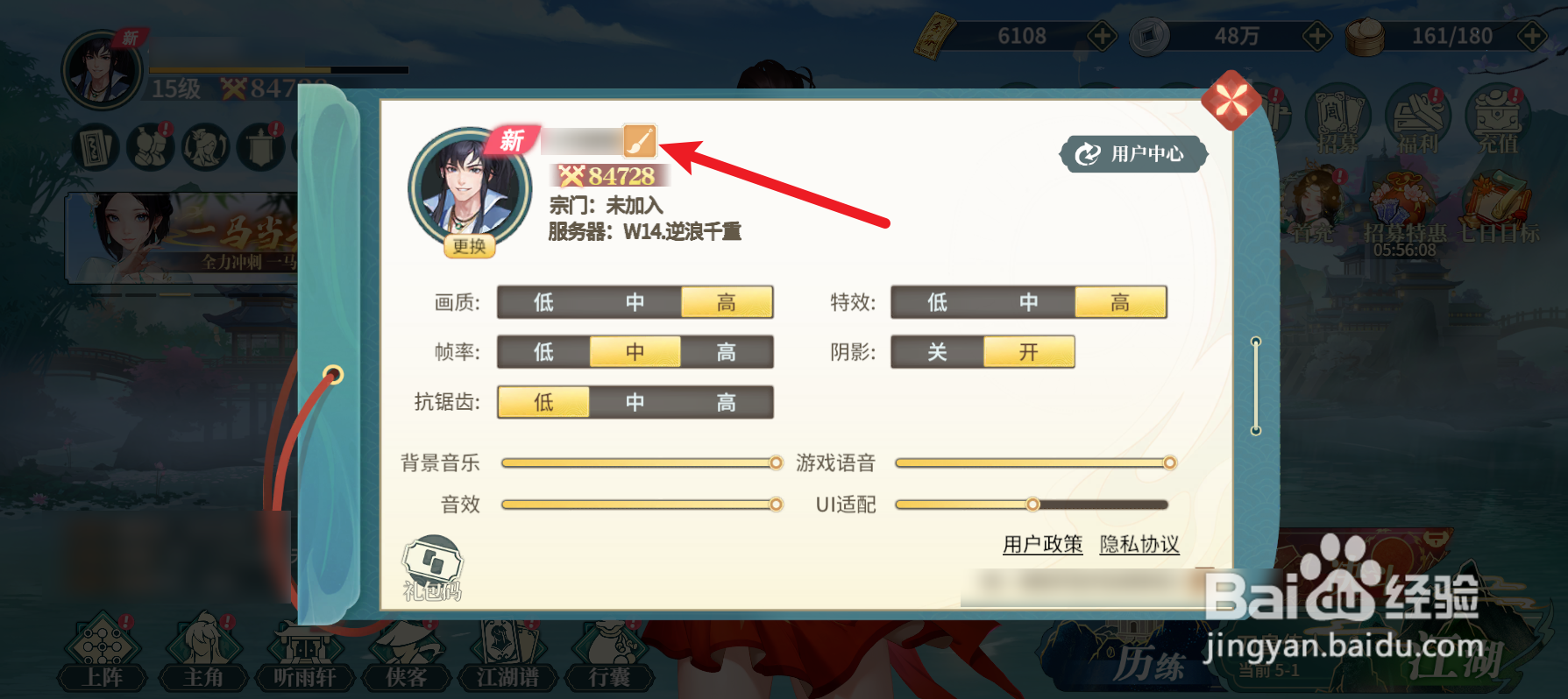Open 用户中心 user center
The image size is (1568, 699).
(x=1133, y=154)
